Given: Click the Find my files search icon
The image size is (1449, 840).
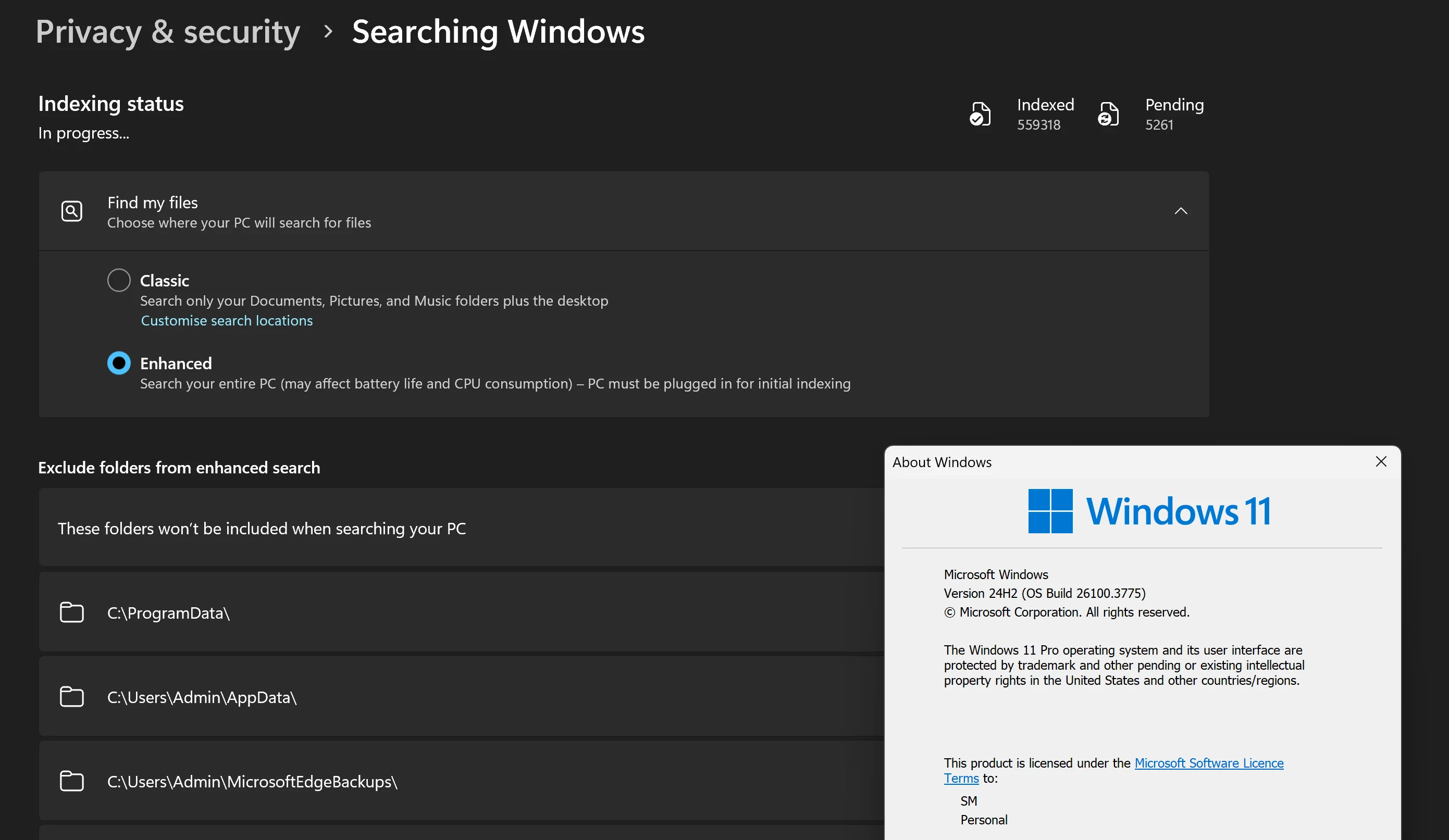Looking at the screenshot, I should [x=72, y=211].
